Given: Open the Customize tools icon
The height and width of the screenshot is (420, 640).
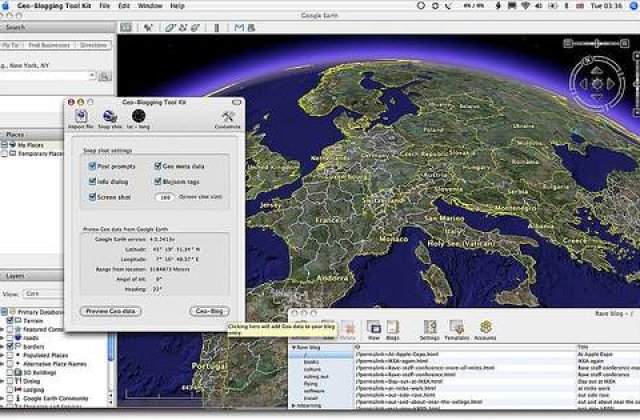Looking at the screenshot, I should coord(227,117).
